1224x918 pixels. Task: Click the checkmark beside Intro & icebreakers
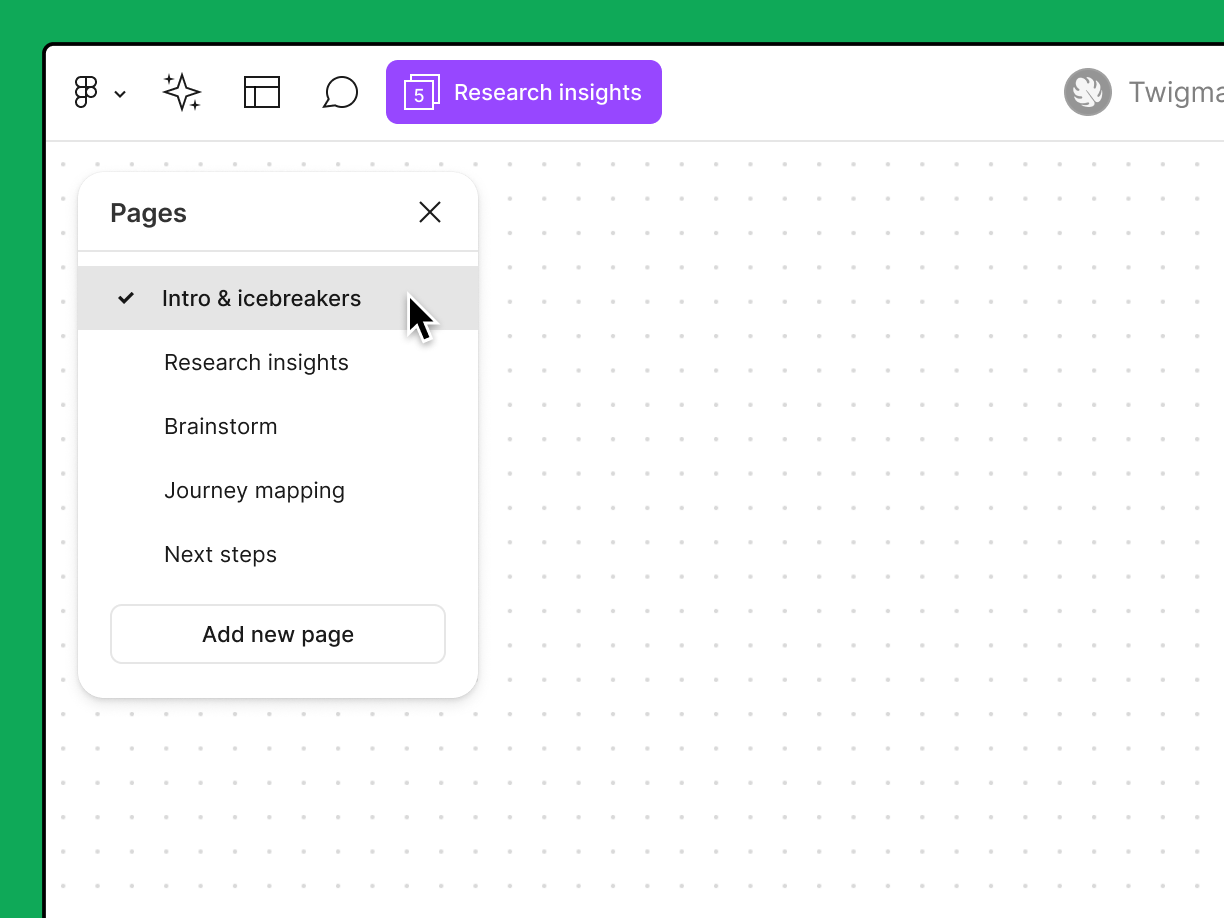pos(126,298)
